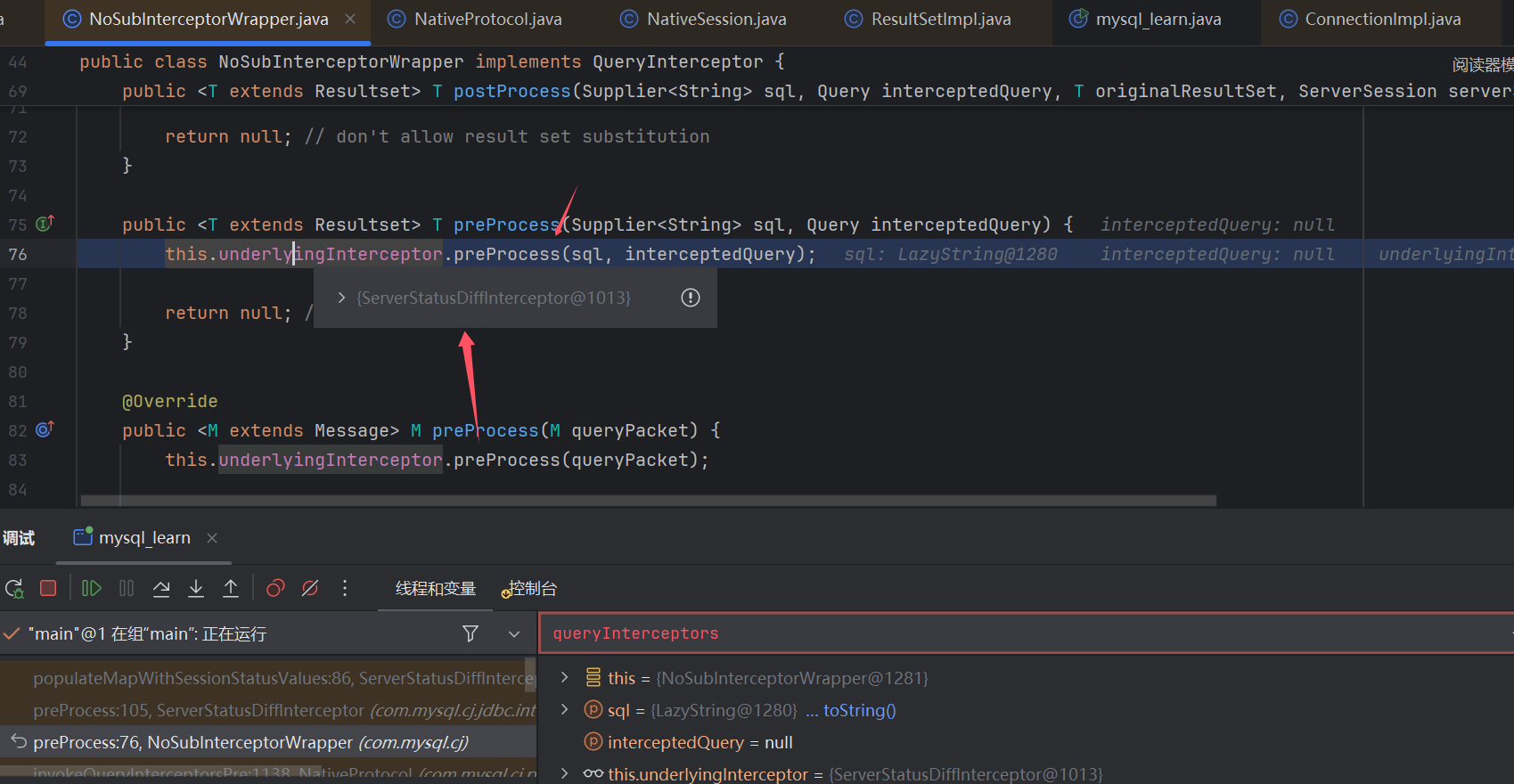Open the thread selector dropdown
Image resolution: width=1514 pixels, height=784 pixels.
[514, 633]
